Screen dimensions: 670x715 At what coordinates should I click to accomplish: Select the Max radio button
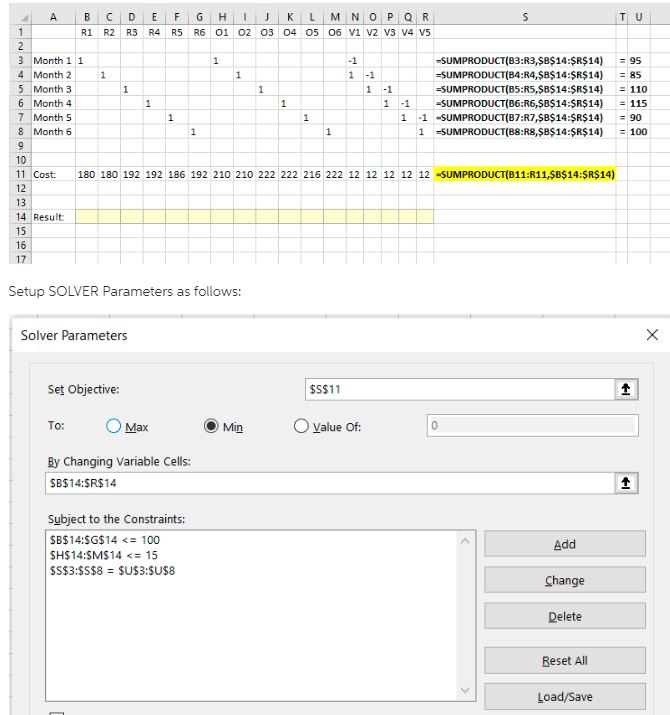[x=113, y=426]
